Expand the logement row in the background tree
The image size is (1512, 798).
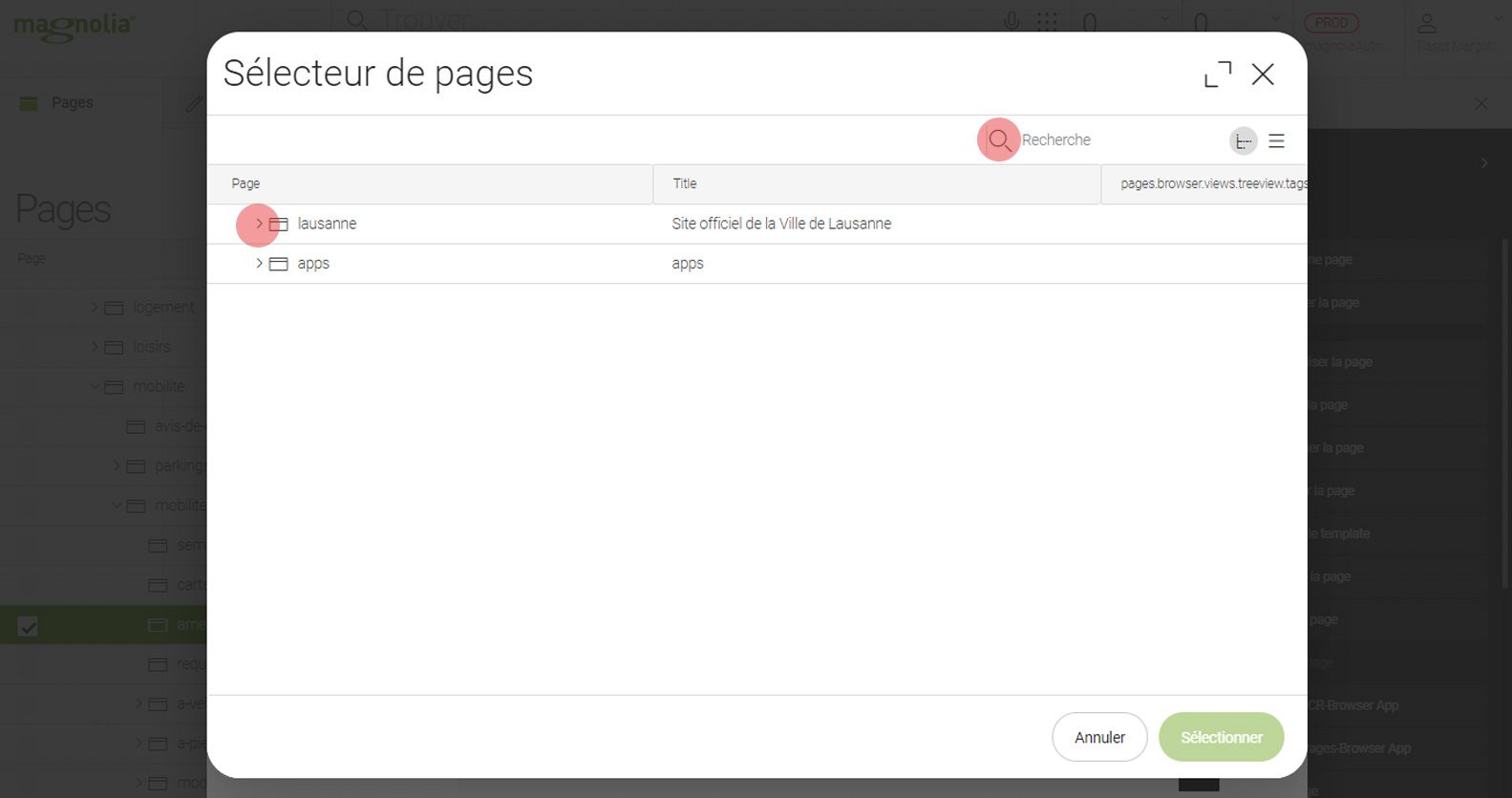coord(95,307)
